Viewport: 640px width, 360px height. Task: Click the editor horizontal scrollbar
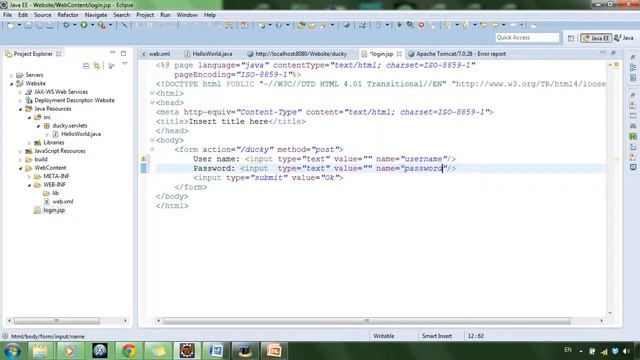point(366,321)
